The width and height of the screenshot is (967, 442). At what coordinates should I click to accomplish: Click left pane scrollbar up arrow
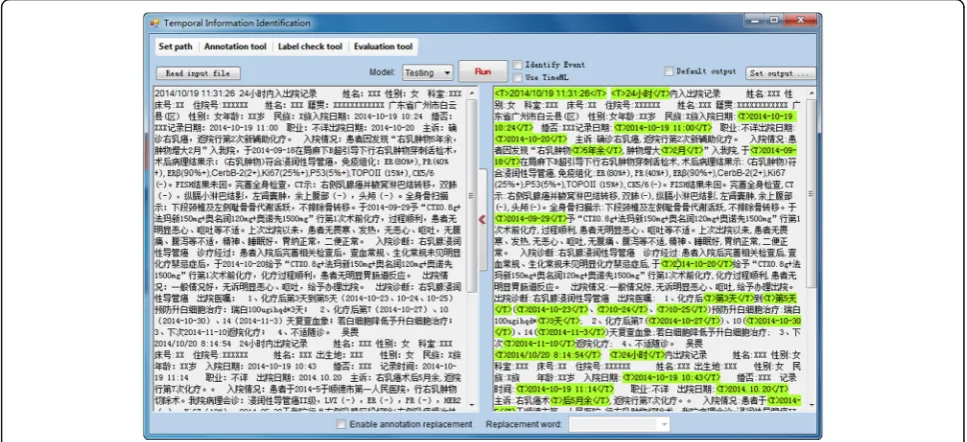[x=472, y=93]
